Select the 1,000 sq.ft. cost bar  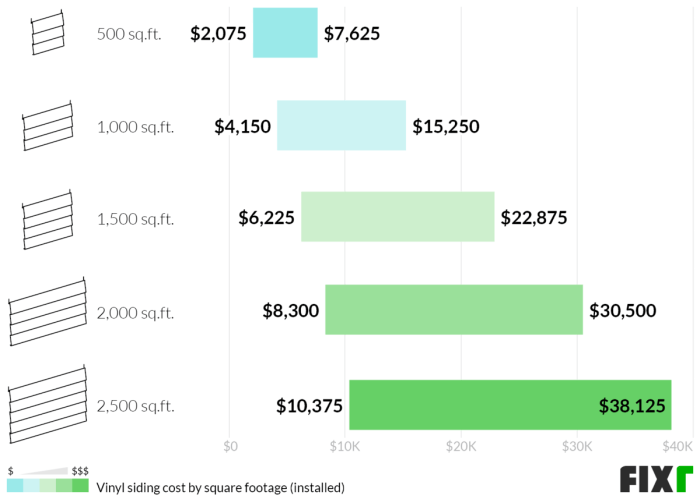click(x=341, y=126)
